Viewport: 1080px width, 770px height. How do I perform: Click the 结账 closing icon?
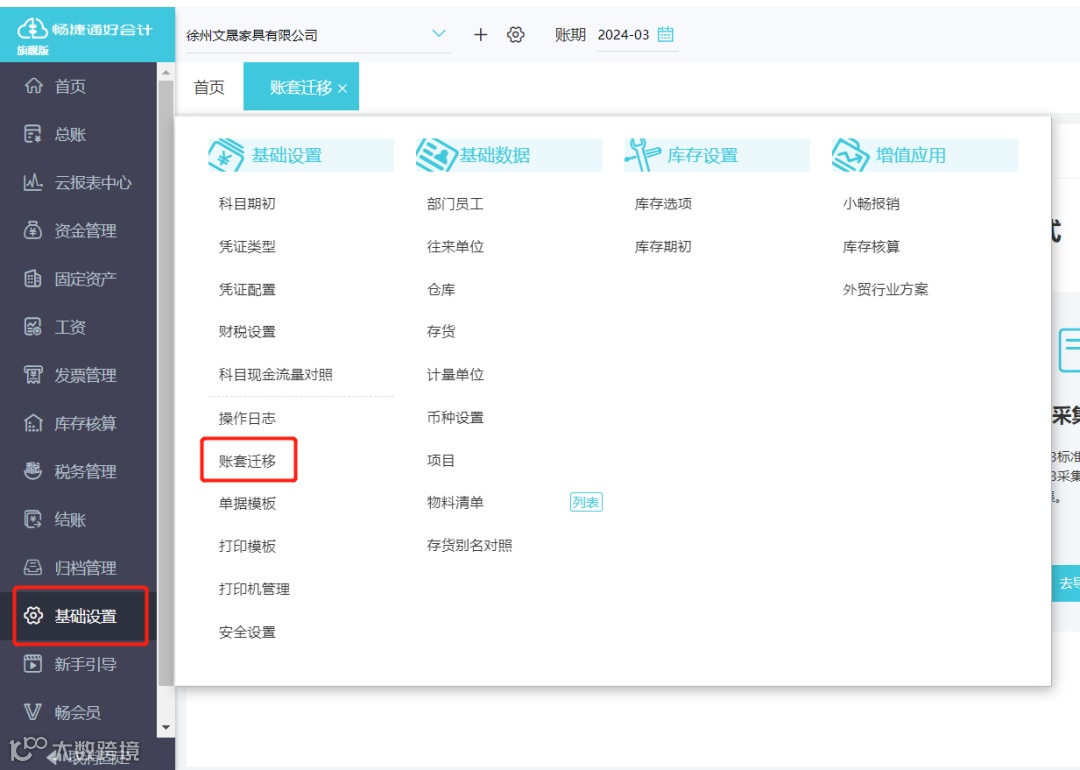[33, 519]
